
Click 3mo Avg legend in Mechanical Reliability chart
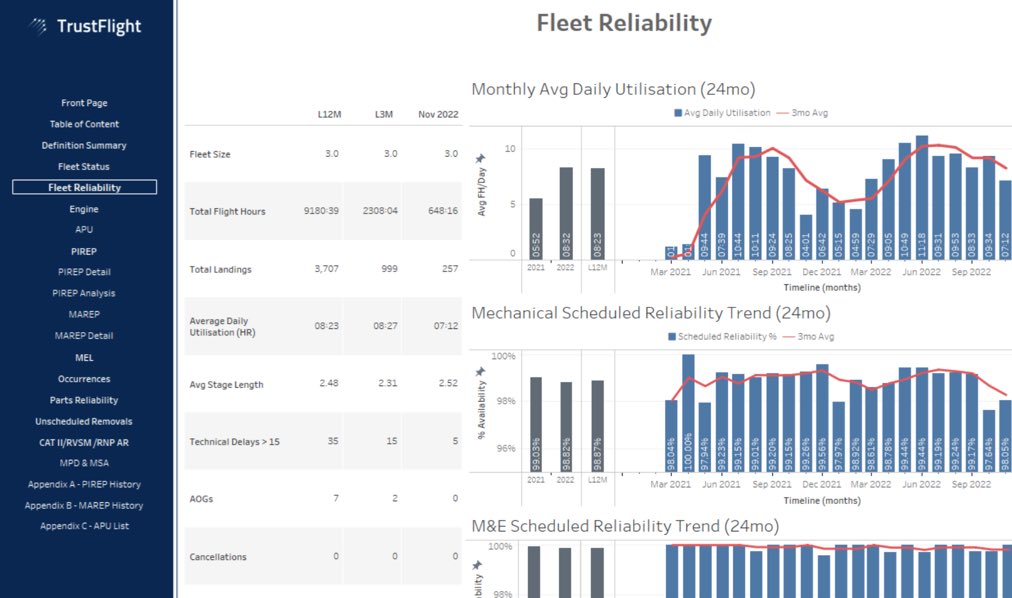coord(809,337)
